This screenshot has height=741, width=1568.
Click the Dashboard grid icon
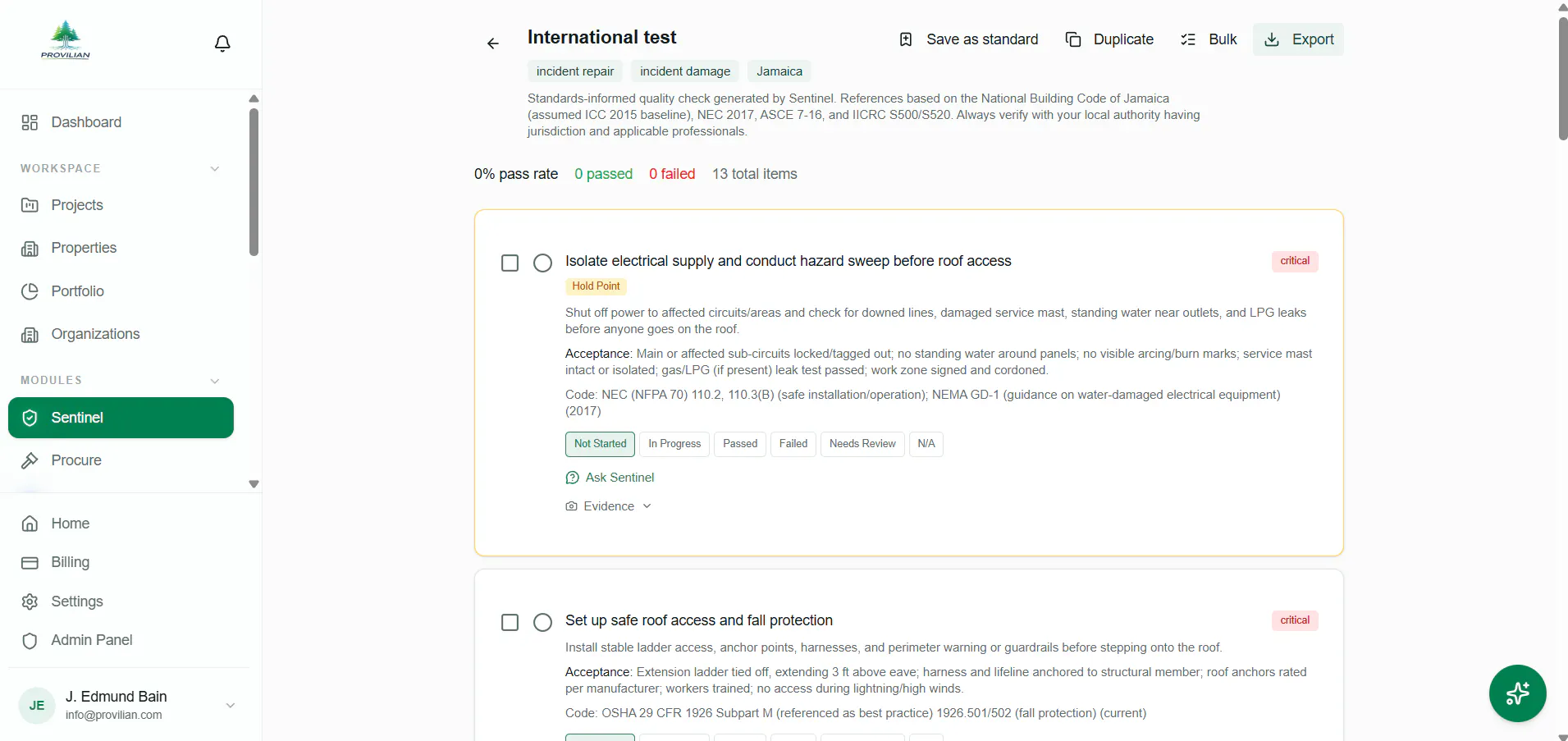[x=30, y=122]
